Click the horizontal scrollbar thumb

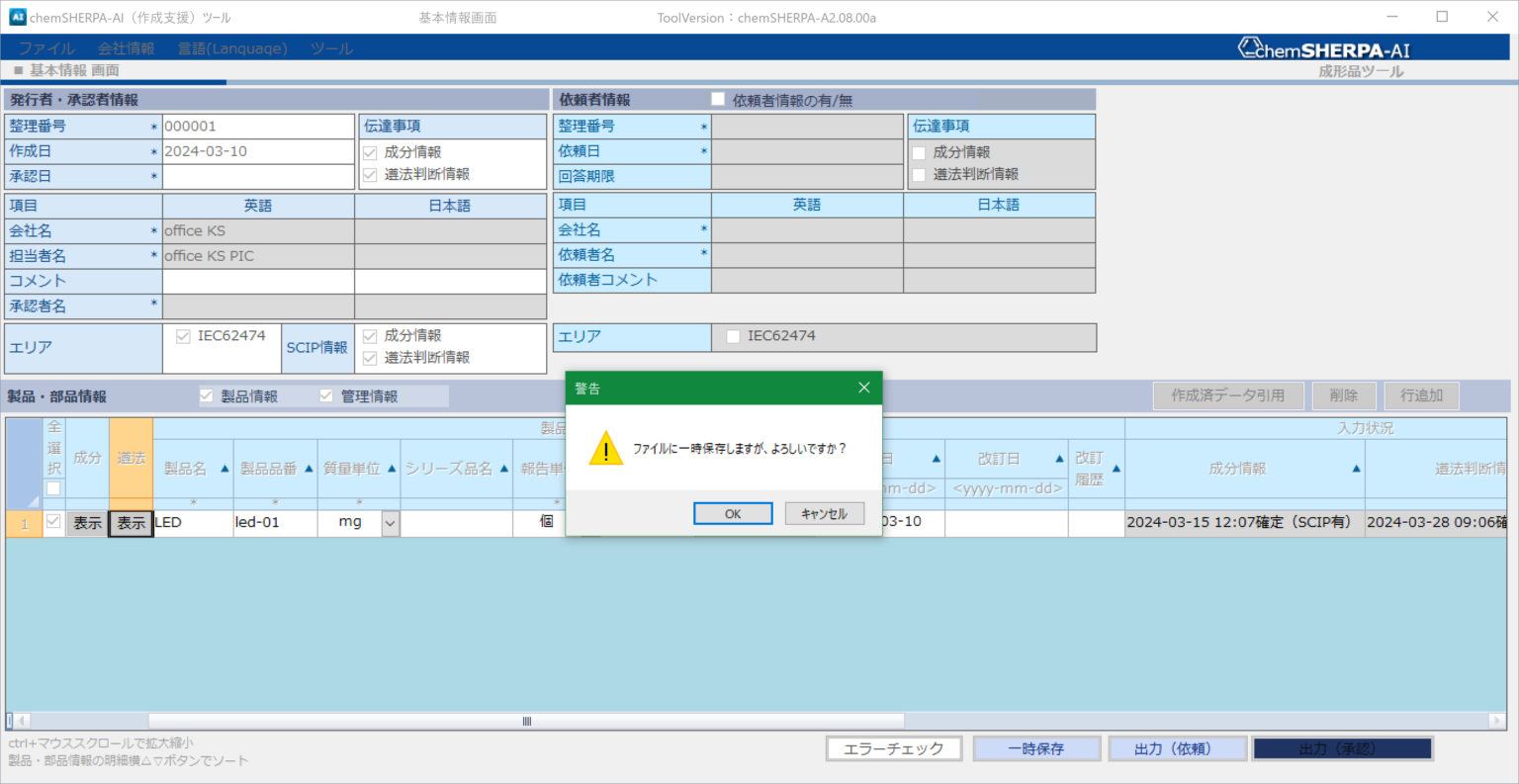tap(527, 721)
